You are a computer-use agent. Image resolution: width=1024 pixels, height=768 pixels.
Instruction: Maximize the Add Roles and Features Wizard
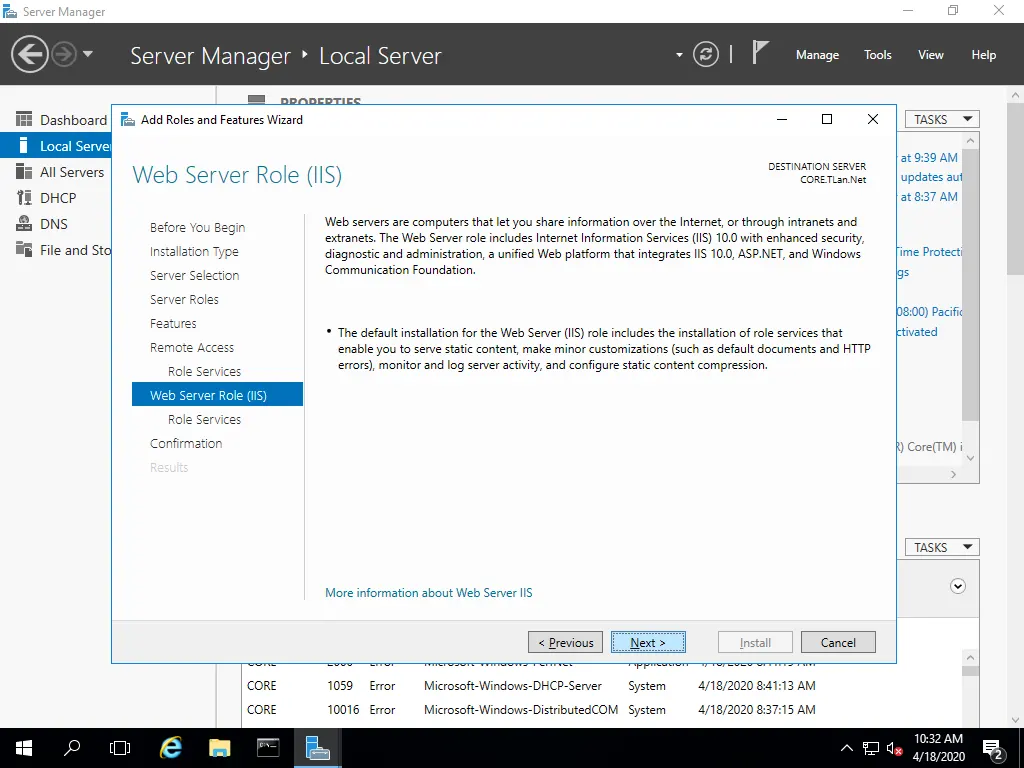point(827,119)
